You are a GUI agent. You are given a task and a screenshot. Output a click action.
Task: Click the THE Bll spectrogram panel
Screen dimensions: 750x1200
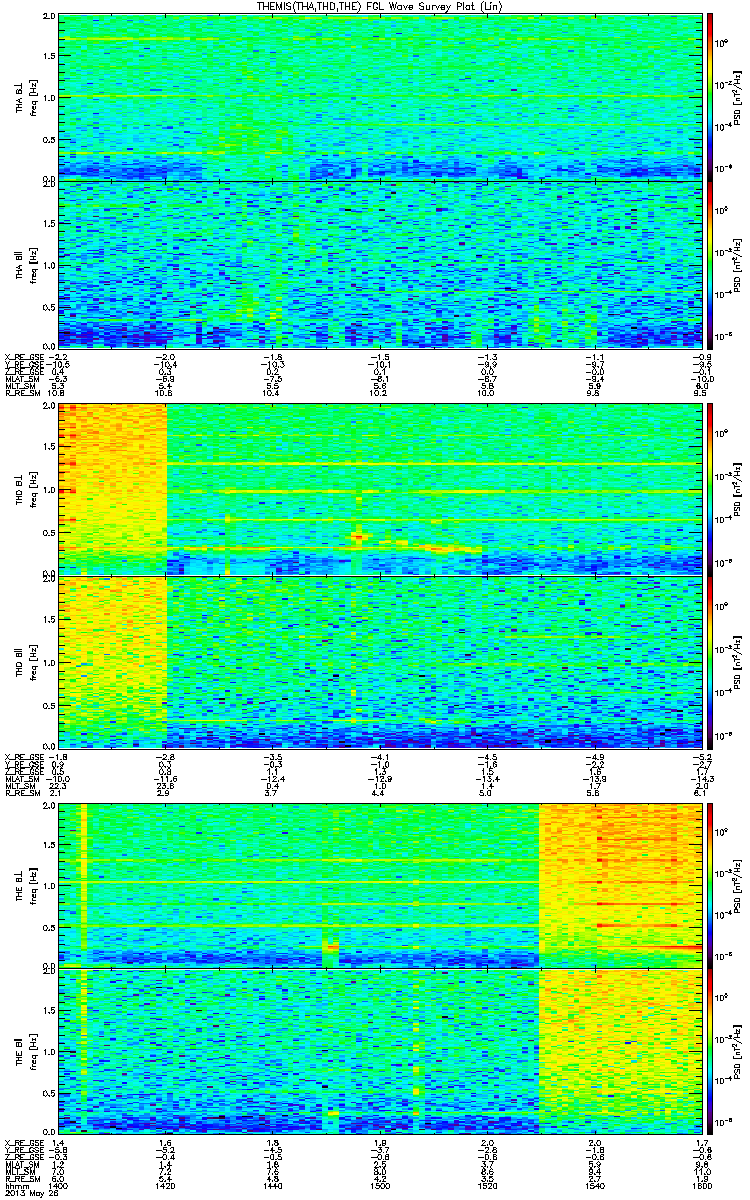[379, 1049]
